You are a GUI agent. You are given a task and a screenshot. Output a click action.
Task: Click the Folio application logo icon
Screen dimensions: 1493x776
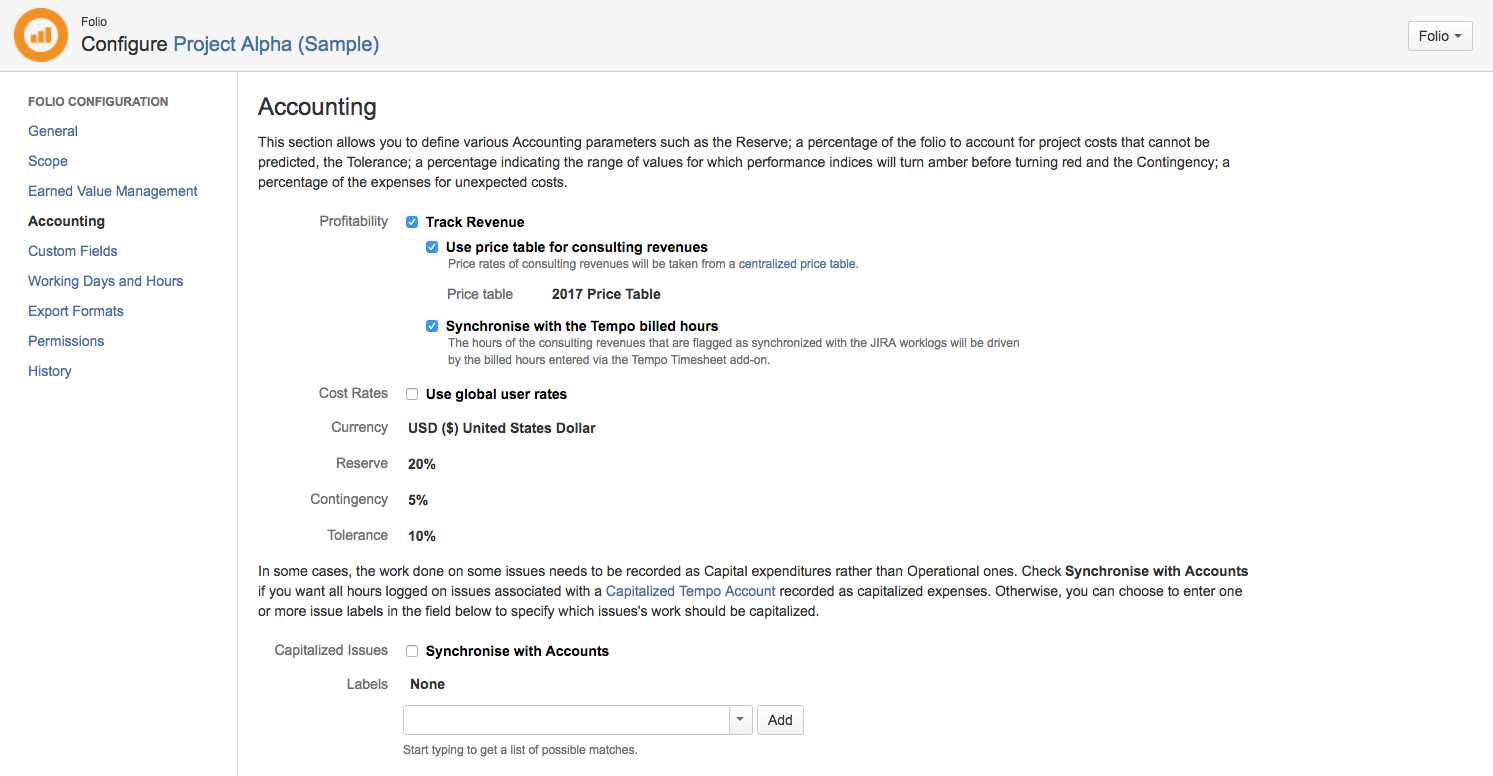coord(40,34)
